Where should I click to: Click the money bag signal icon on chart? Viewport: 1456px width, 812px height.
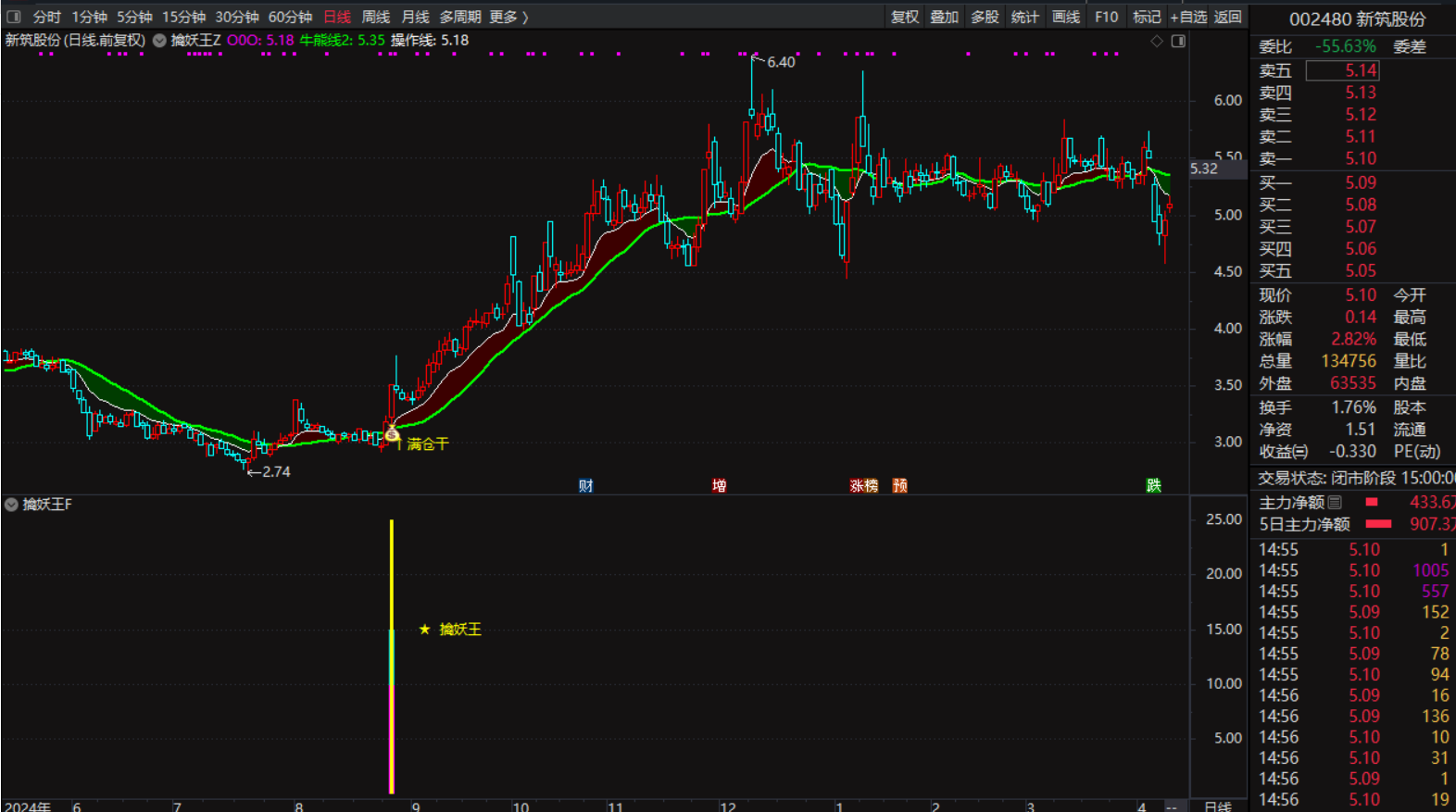click(x=392, y=432)
